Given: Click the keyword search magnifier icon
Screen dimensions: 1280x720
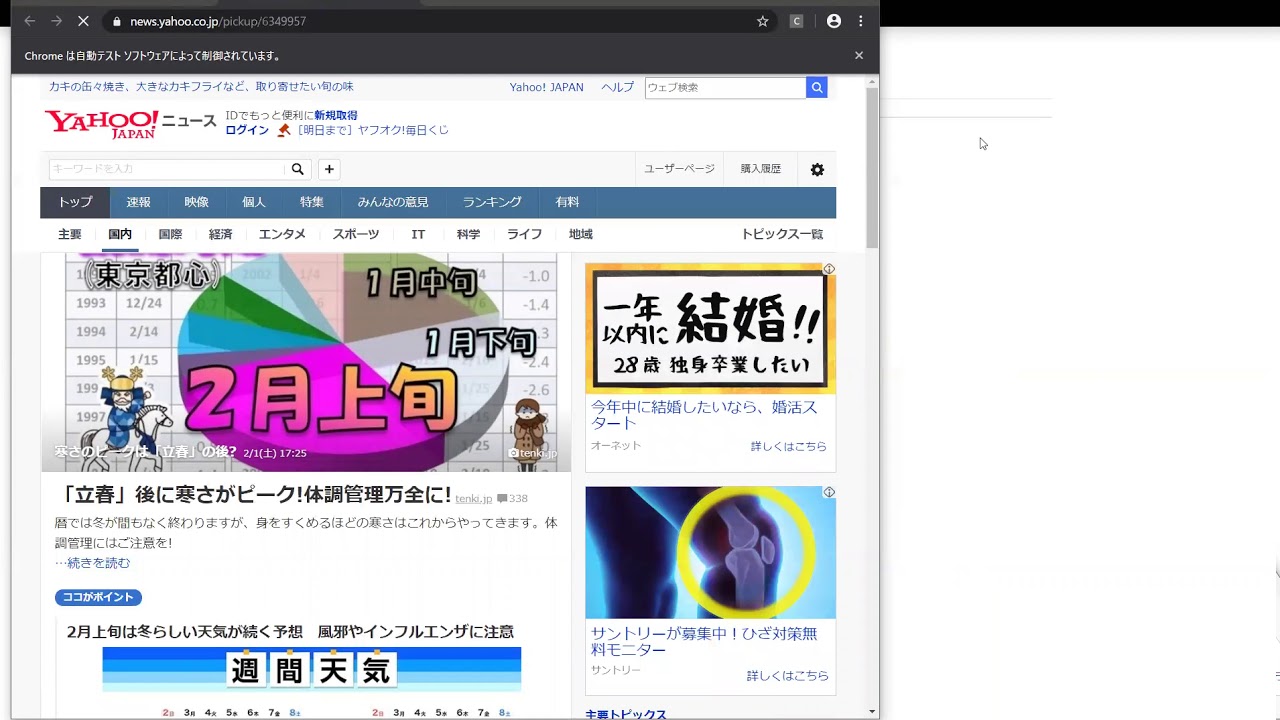Looking at the screenshot, I should pyautogui.click(x=297, y=169).
